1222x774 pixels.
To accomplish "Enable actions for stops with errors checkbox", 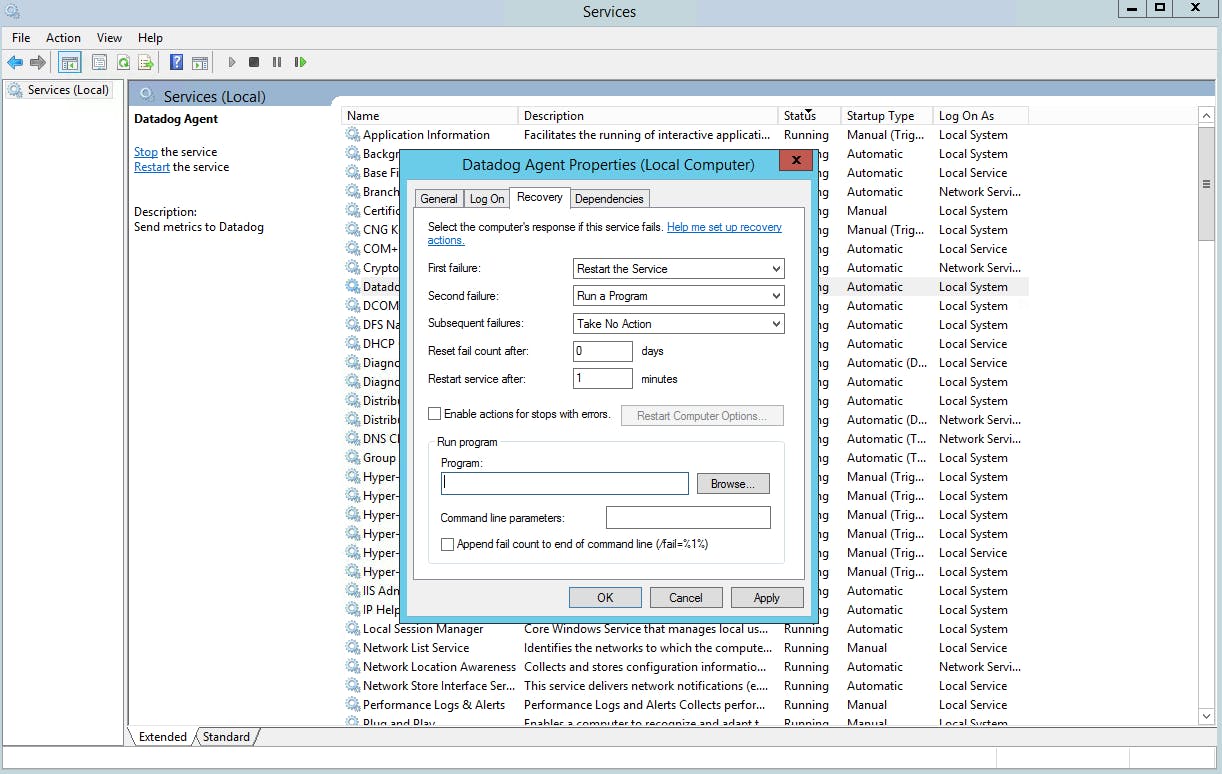I will pos(435,414).
